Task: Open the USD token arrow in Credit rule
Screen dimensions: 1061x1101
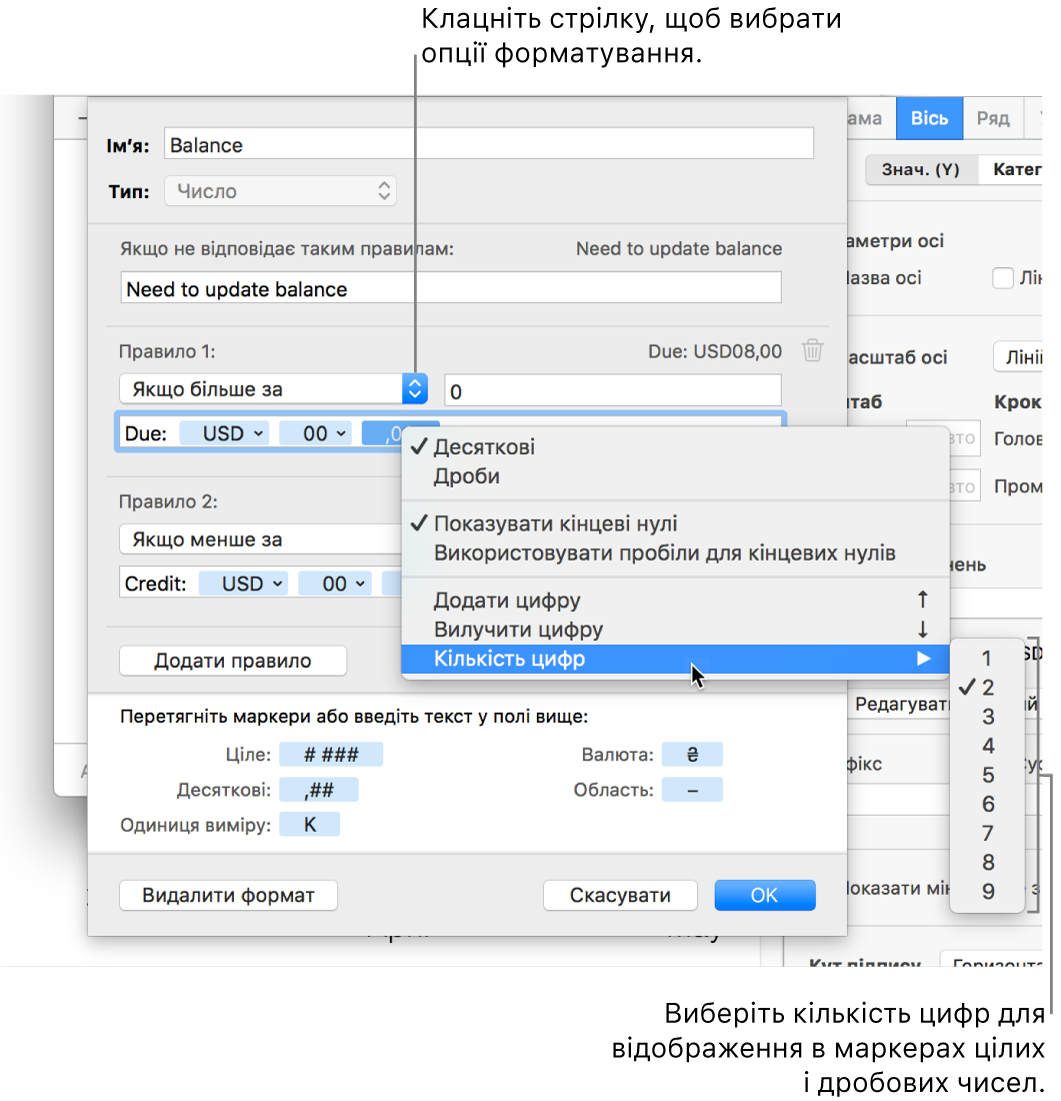Action: (278, 584)
